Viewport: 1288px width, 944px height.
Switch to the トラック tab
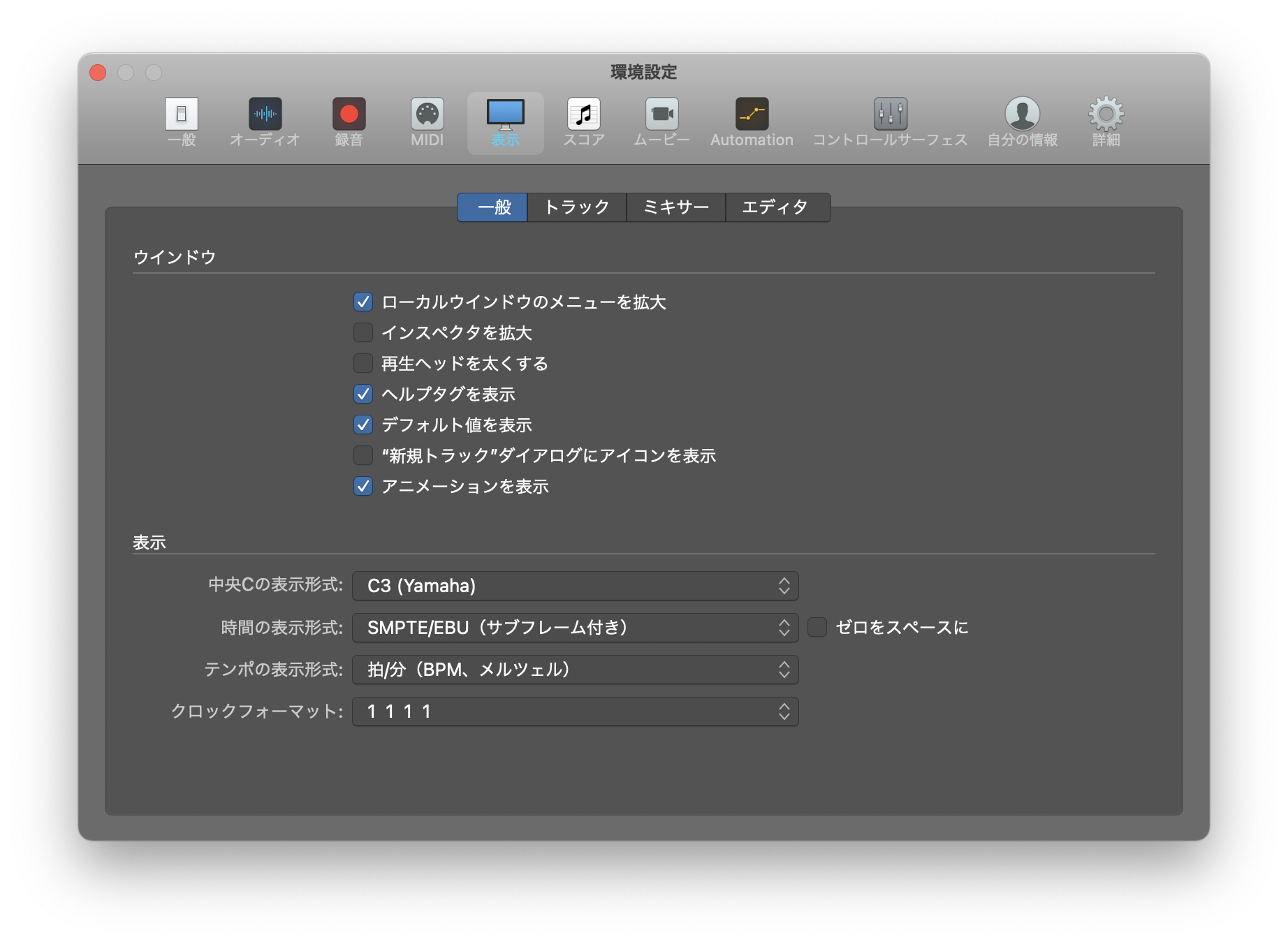coord(576,207)
